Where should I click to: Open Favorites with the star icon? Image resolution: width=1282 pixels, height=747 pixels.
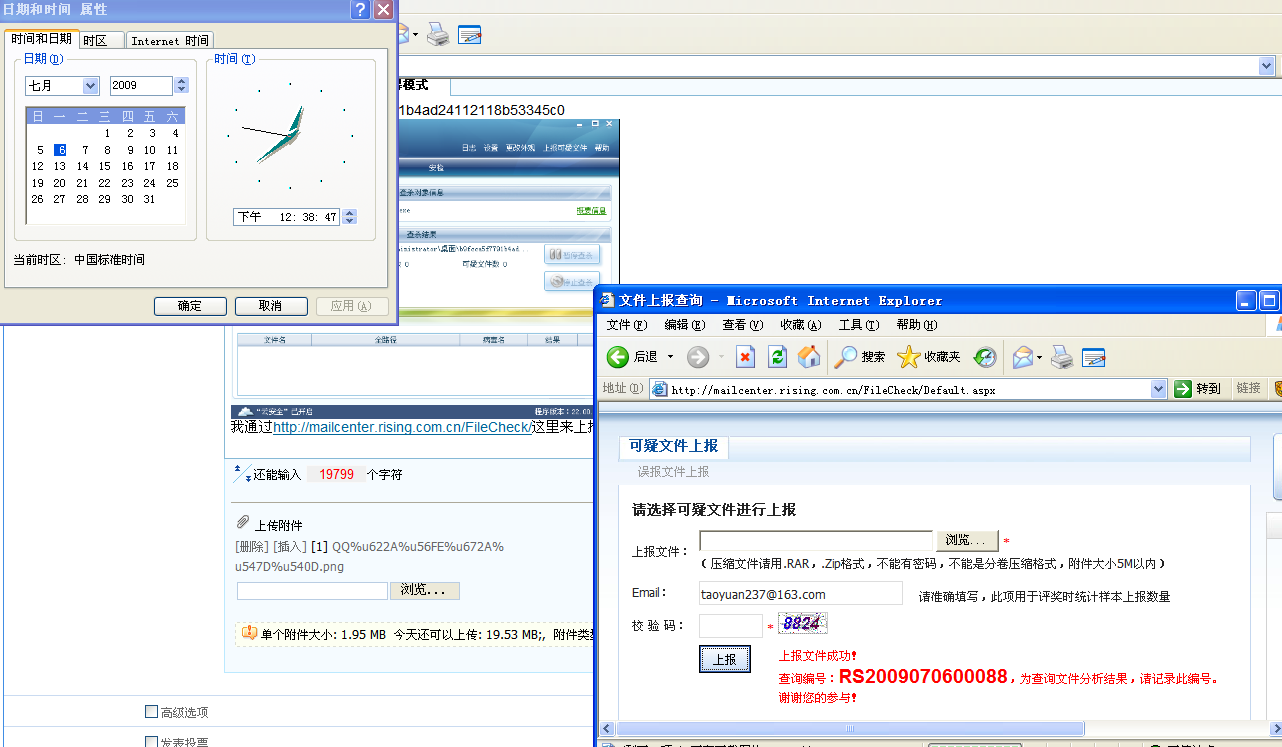coord(908,357)
